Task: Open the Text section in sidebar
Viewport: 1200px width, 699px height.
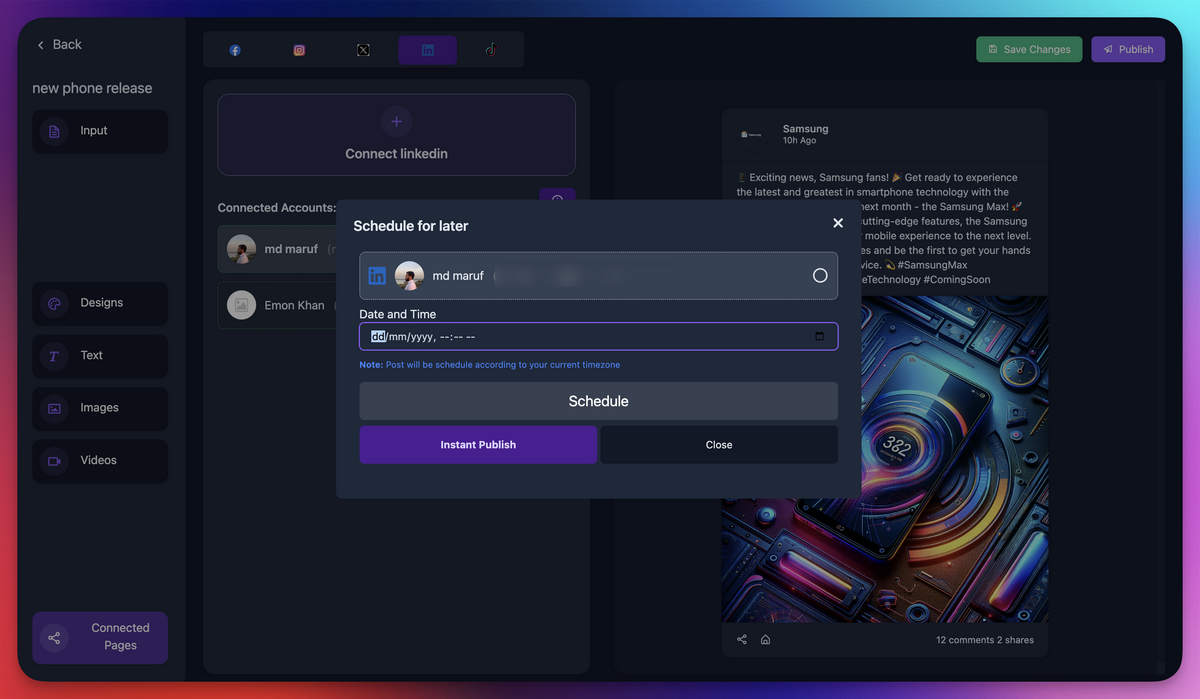Action: click(100, 356)
